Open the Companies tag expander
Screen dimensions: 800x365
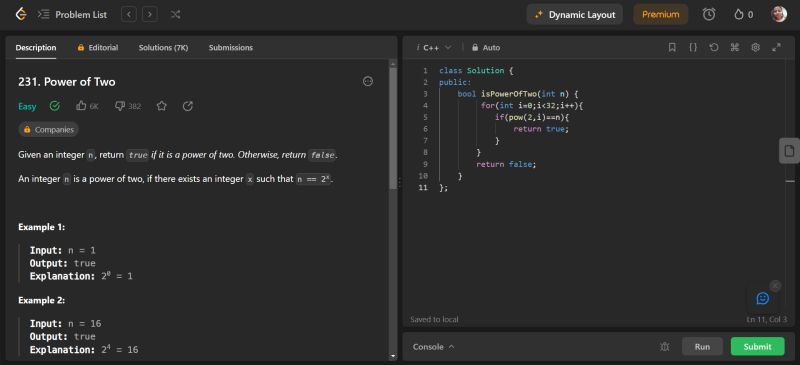[x=48, y=130]
